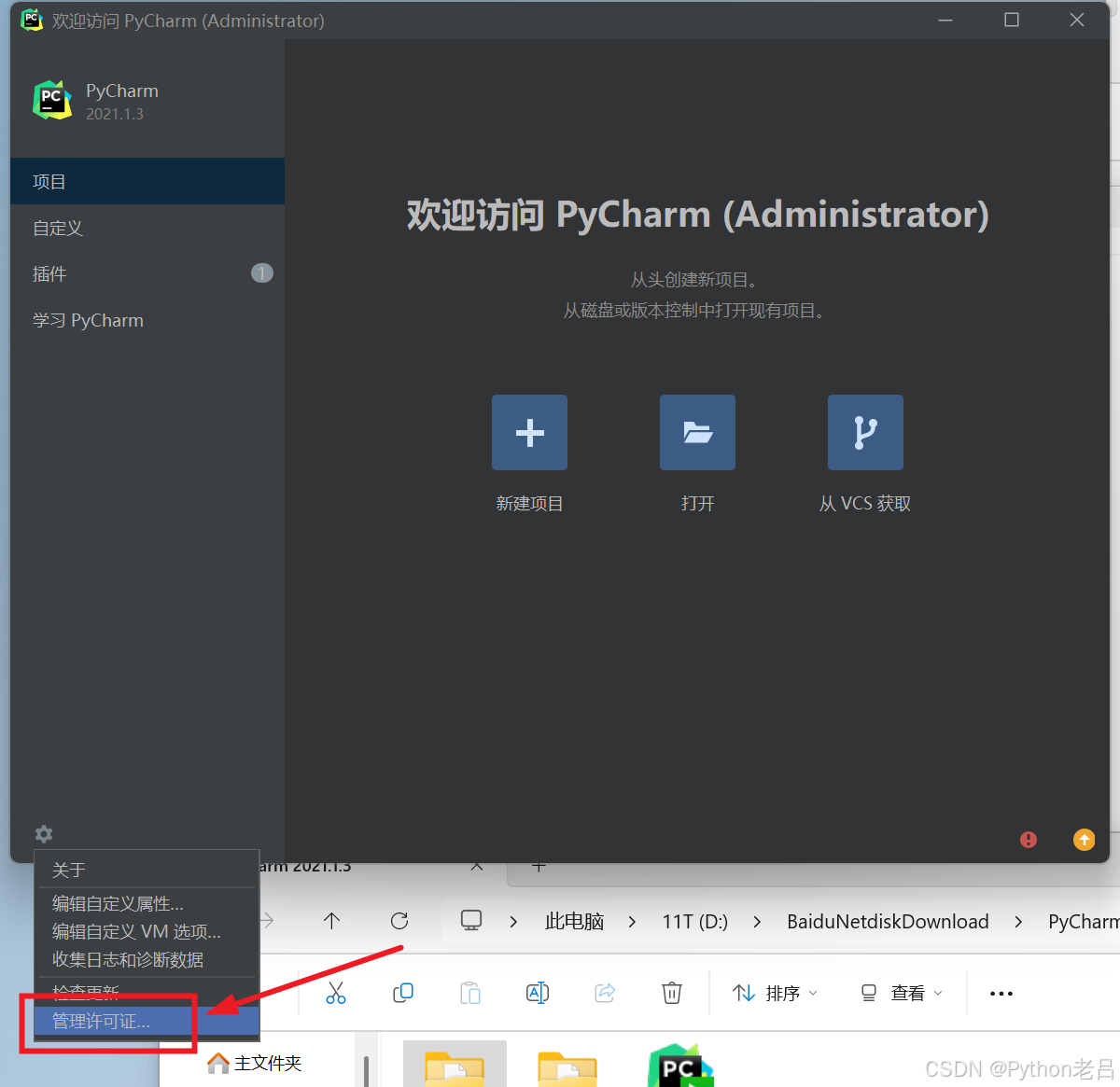Click the share icon in Explorer toolbar
The height and width of the screenshot is (1087, 1120).
click(605, 993)
